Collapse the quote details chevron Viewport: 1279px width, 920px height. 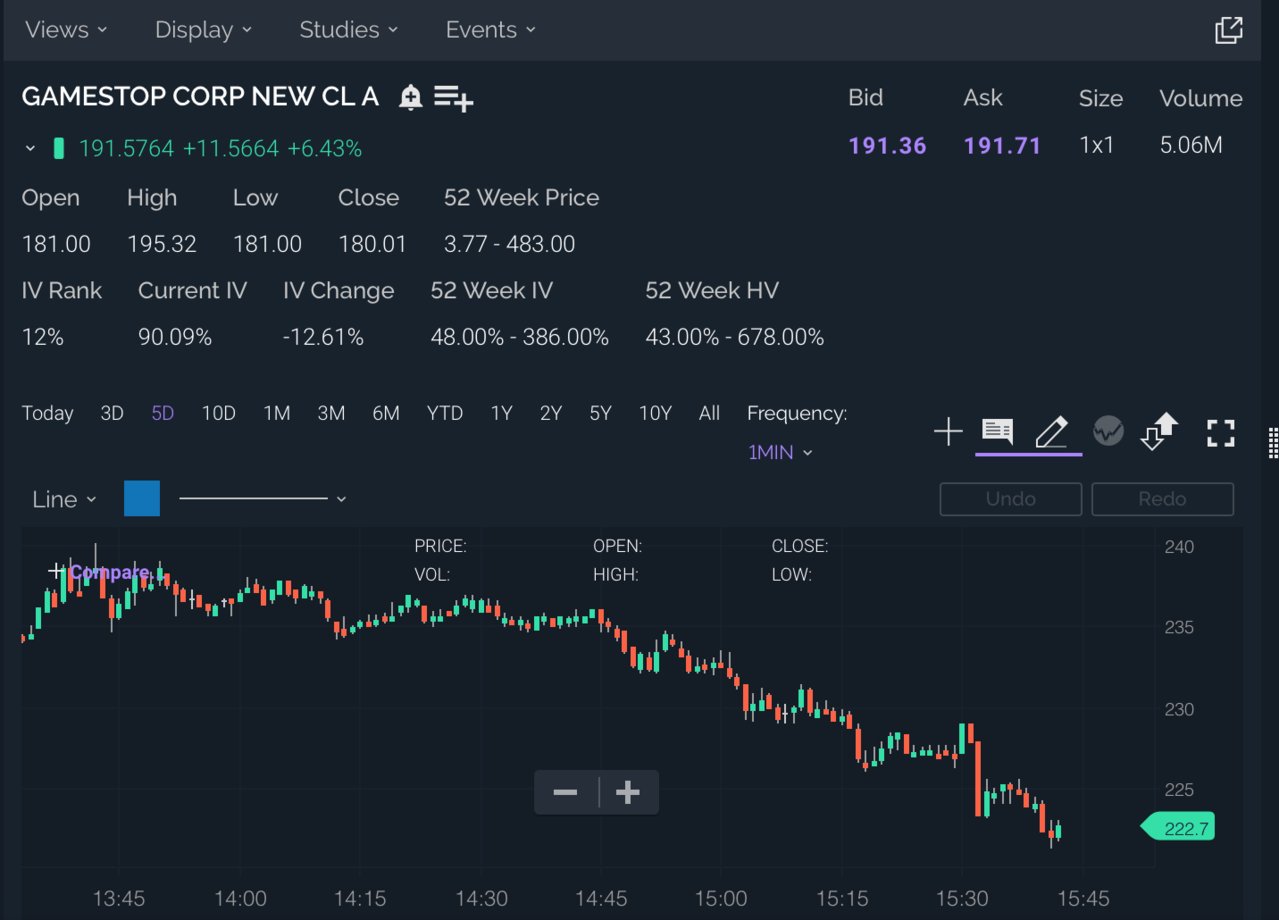coord(30,149)
